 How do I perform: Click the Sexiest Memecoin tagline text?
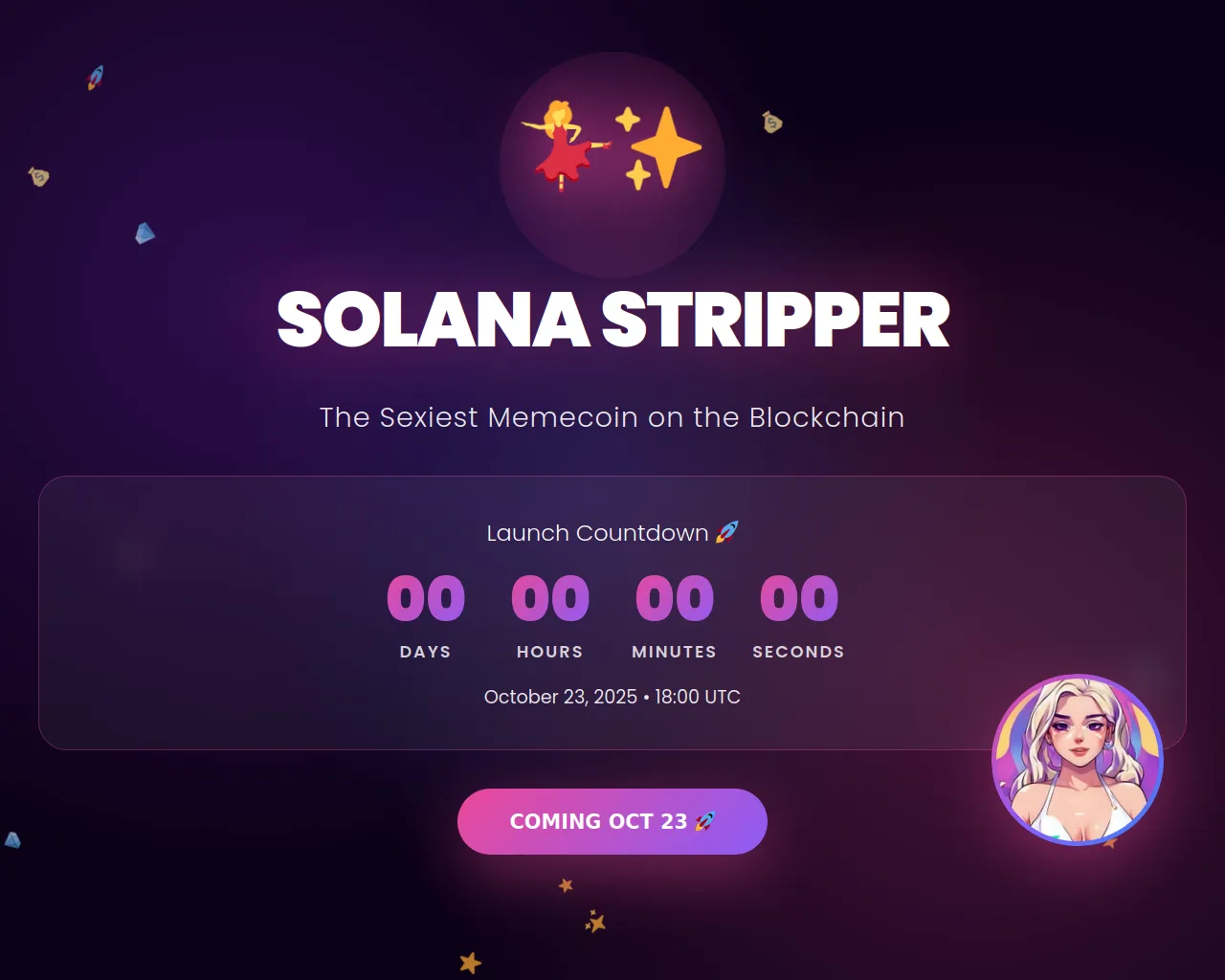coord(612,417)
